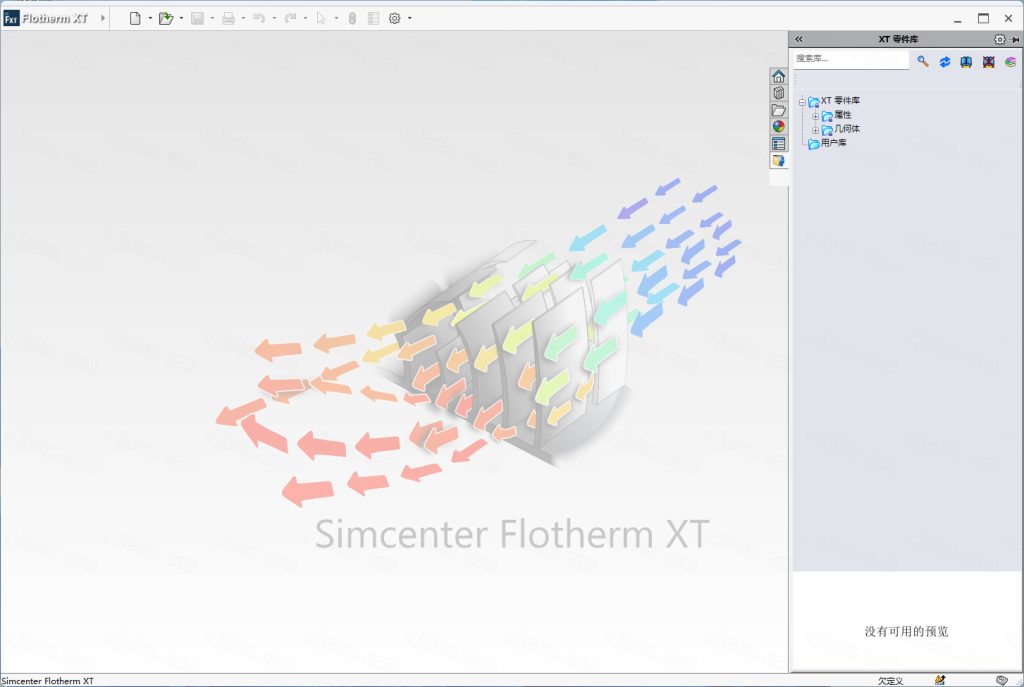Open the custom properties list tab
Image resolution: width=1024 pixels, height=687 pixels.
pos(778,144)
